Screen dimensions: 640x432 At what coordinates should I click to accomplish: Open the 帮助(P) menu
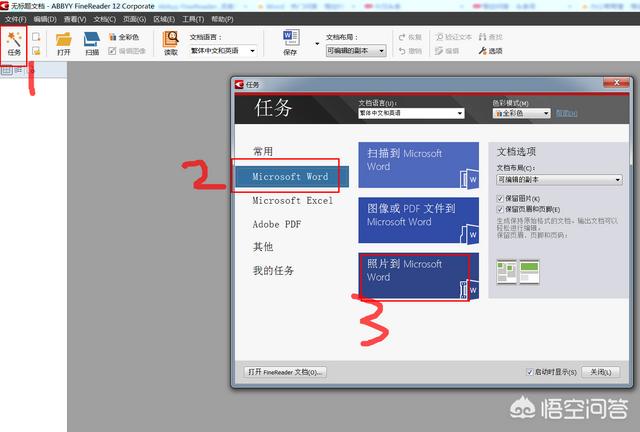[x=222, y=19]
